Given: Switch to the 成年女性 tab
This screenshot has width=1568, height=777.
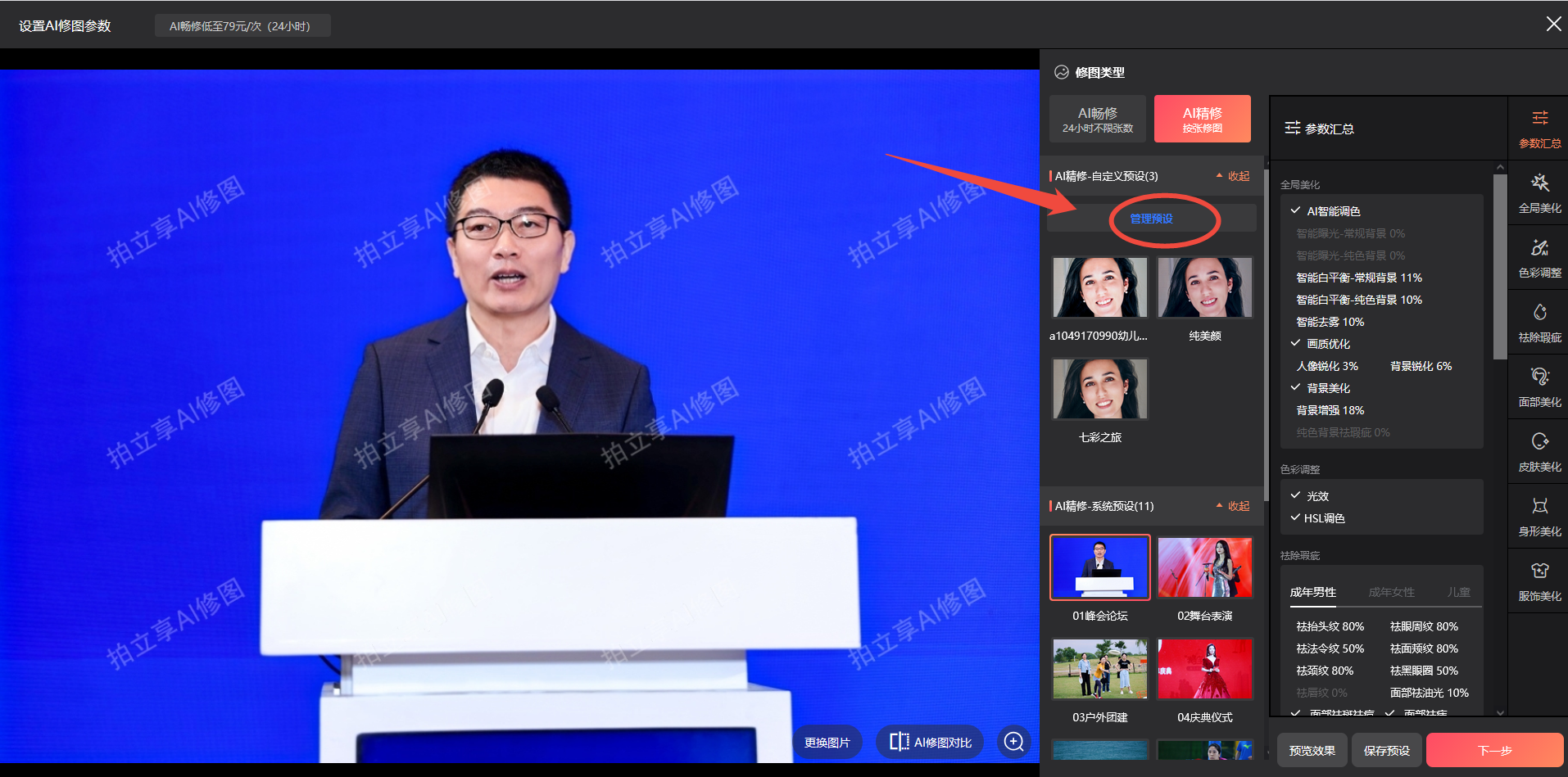Looking at the screenshot, I should click(1391, 592).
